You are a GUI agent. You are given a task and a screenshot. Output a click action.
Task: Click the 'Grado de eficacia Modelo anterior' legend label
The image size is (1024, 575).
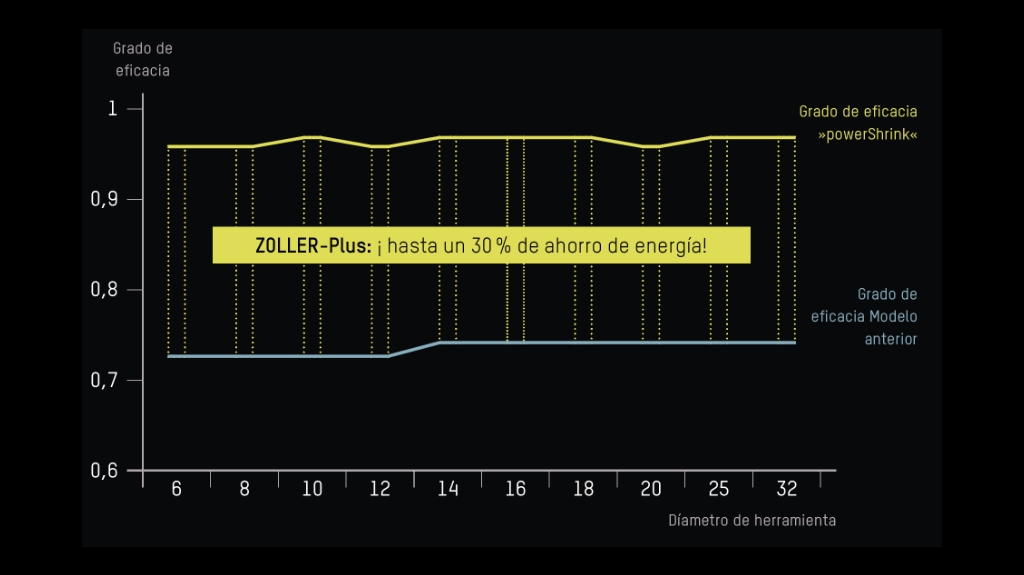(x=864, y=316)
